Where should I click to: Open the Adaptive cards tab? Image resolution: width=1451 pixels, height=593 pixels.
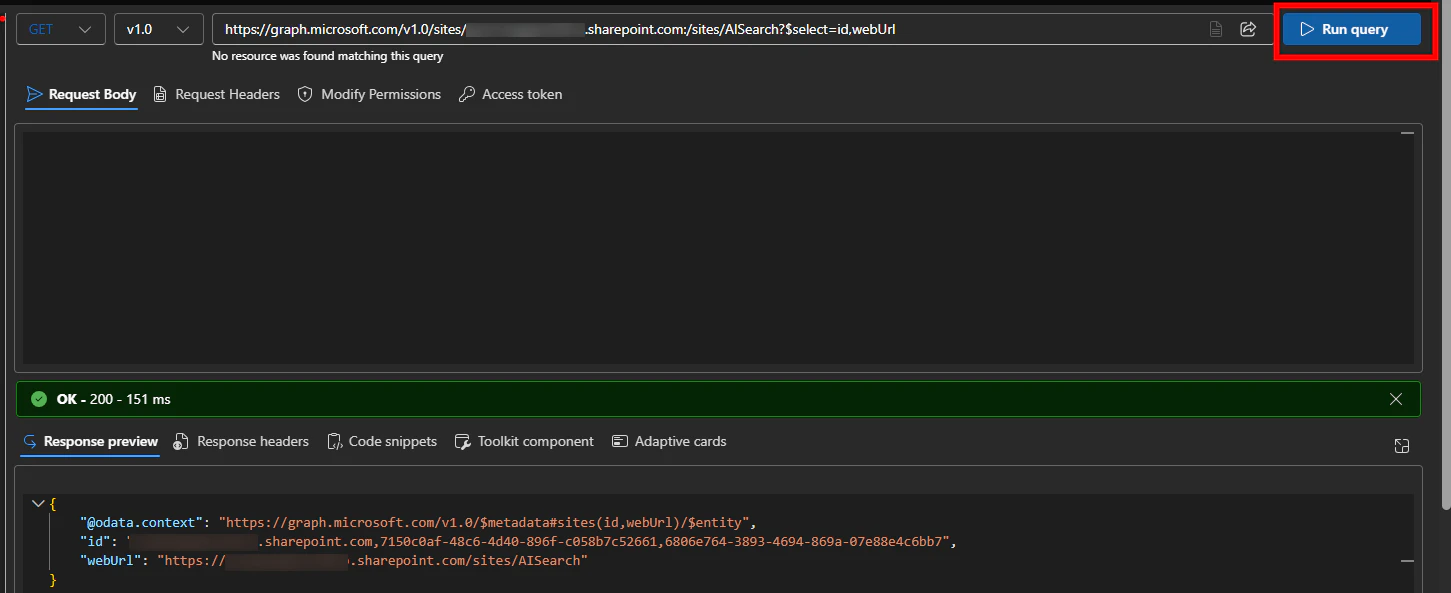coord(669,441)
